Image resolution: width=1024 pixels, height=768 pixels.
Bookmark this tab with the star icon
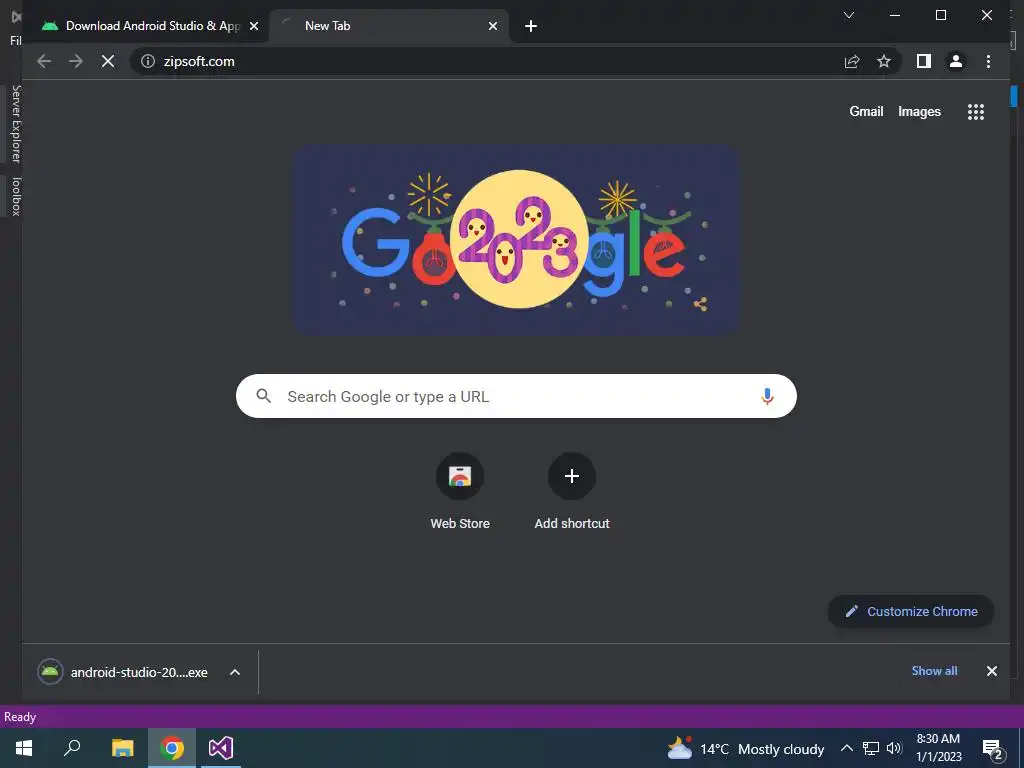coord(884,61)
